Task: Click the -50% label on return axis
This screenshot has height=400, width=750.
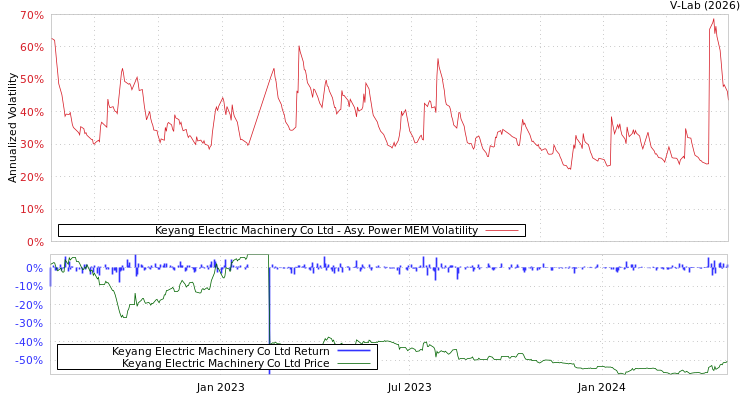Action: click(x=29, y=361)
